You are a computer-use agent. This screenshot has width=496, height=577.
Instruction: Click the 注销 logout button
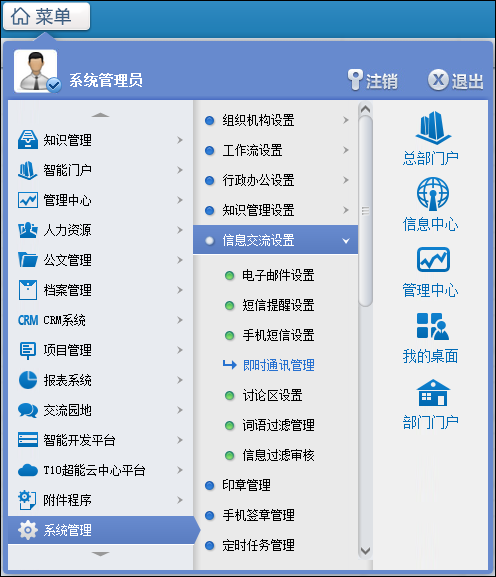click(x=372, y=80)
